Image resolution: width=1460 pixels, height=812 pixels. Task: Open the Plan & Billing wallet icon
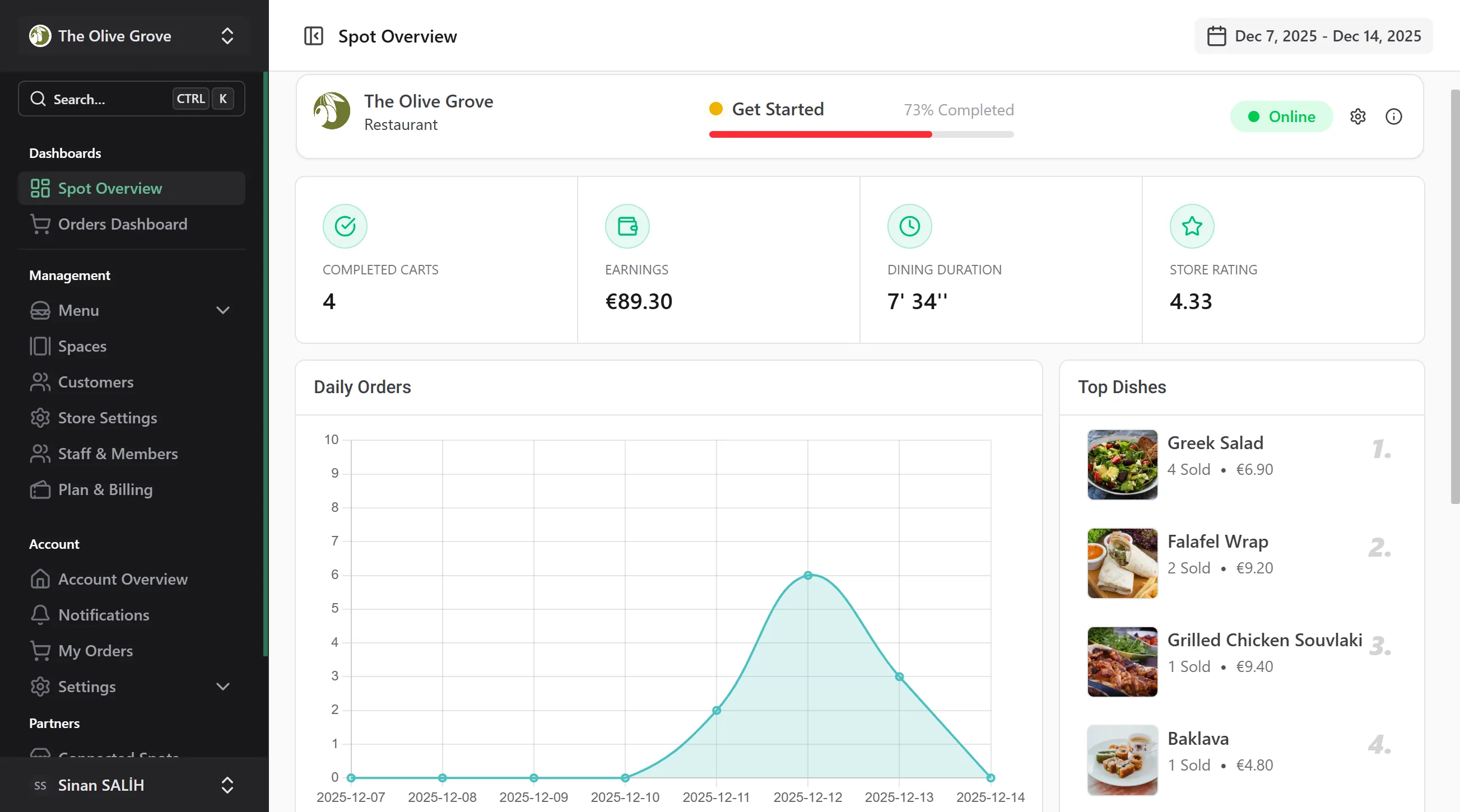(40, 489)
